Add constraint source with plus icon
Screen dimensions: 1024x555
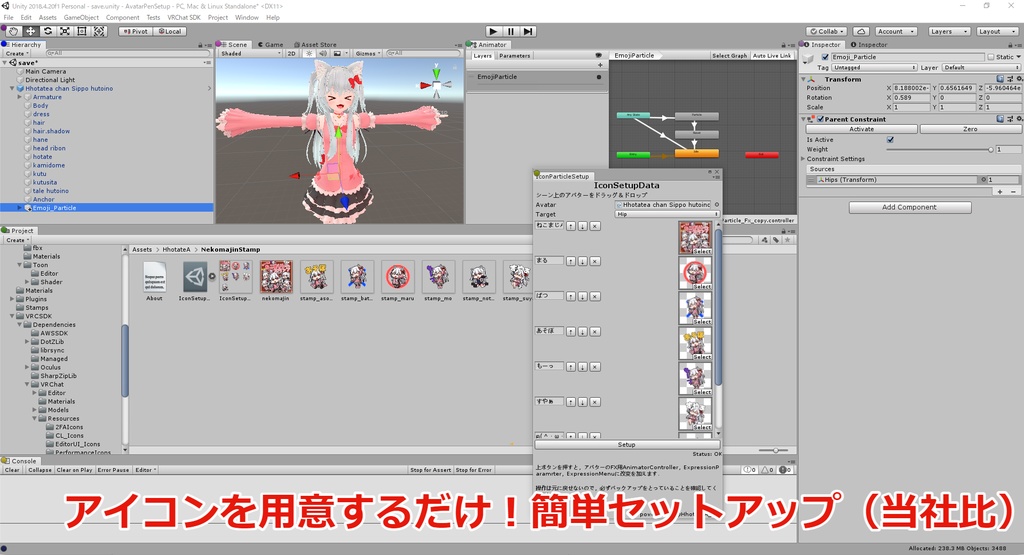coord(1000,191)
